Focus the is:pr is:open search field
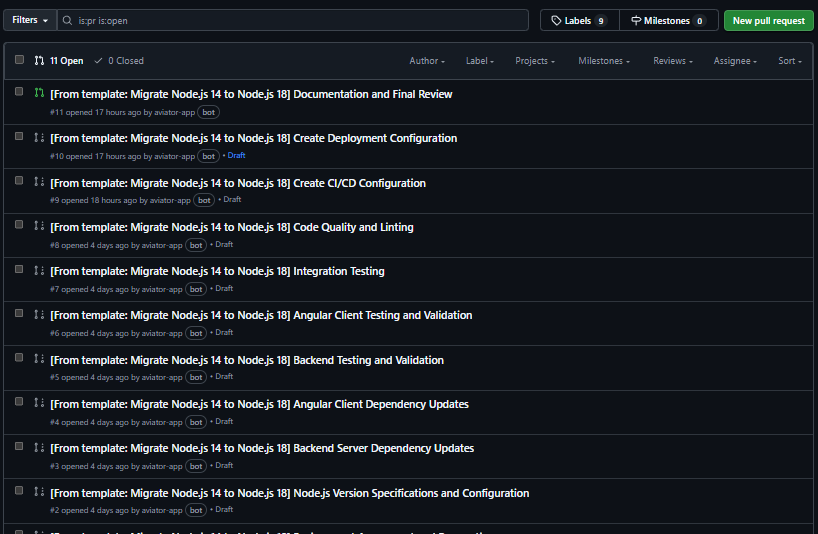This screenshot has height=534, width=818. pyautogui.click(x=300, y=20)
